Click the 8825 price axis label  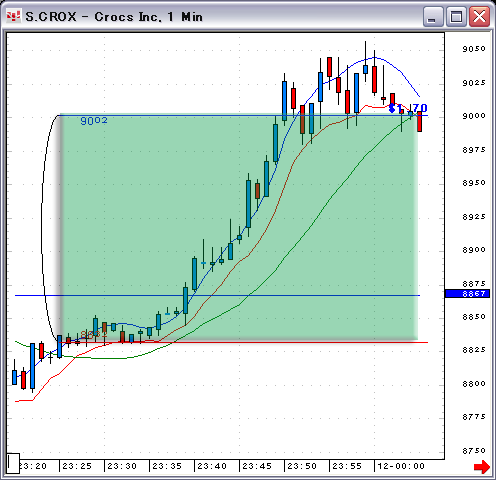point(474,350)
